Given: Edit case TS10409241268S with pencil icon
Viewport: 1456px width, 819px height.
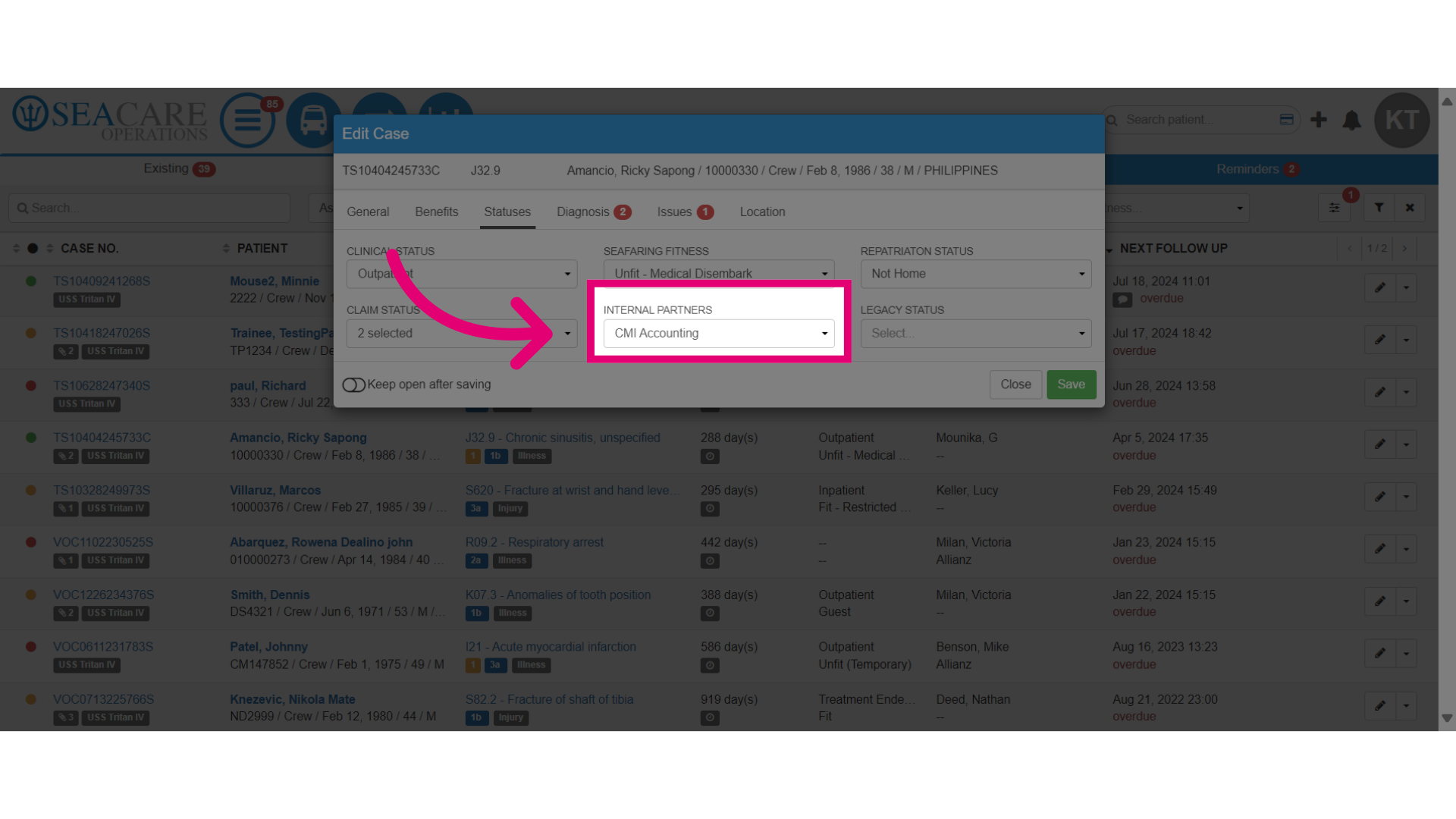Looking at the screenshot, I should pyautogui.click(x=1380, y=287).
